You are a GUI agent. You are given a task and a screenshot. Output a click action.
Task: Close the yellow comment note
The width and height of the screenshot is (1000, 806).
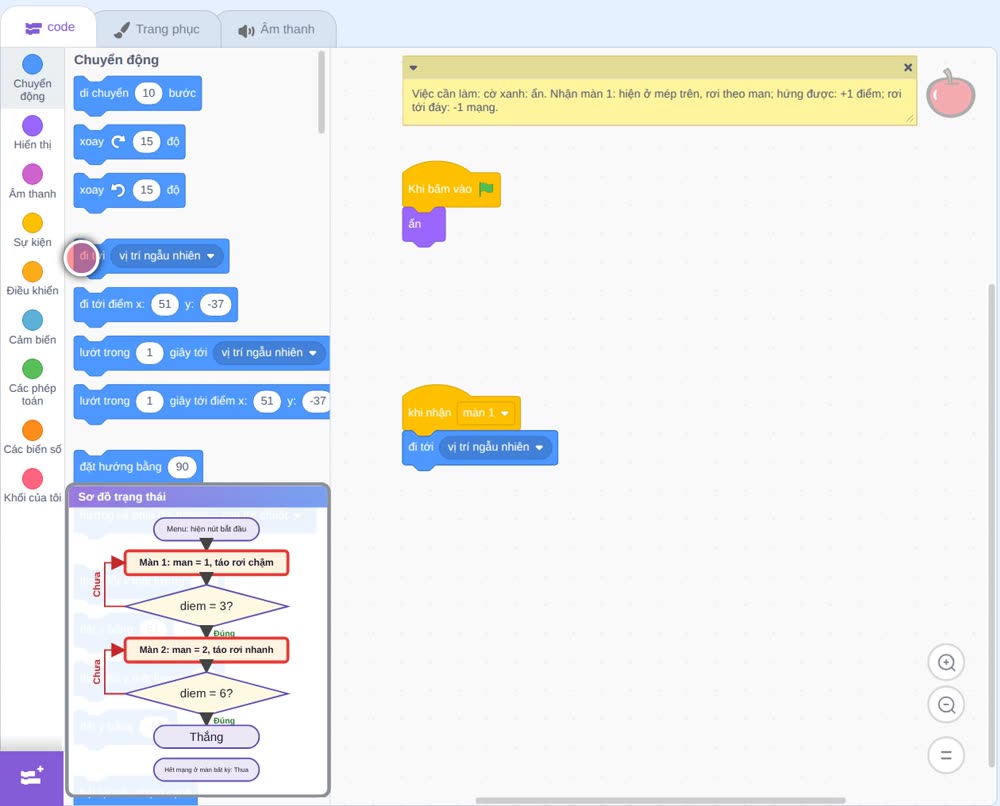[x=908, y=67]
